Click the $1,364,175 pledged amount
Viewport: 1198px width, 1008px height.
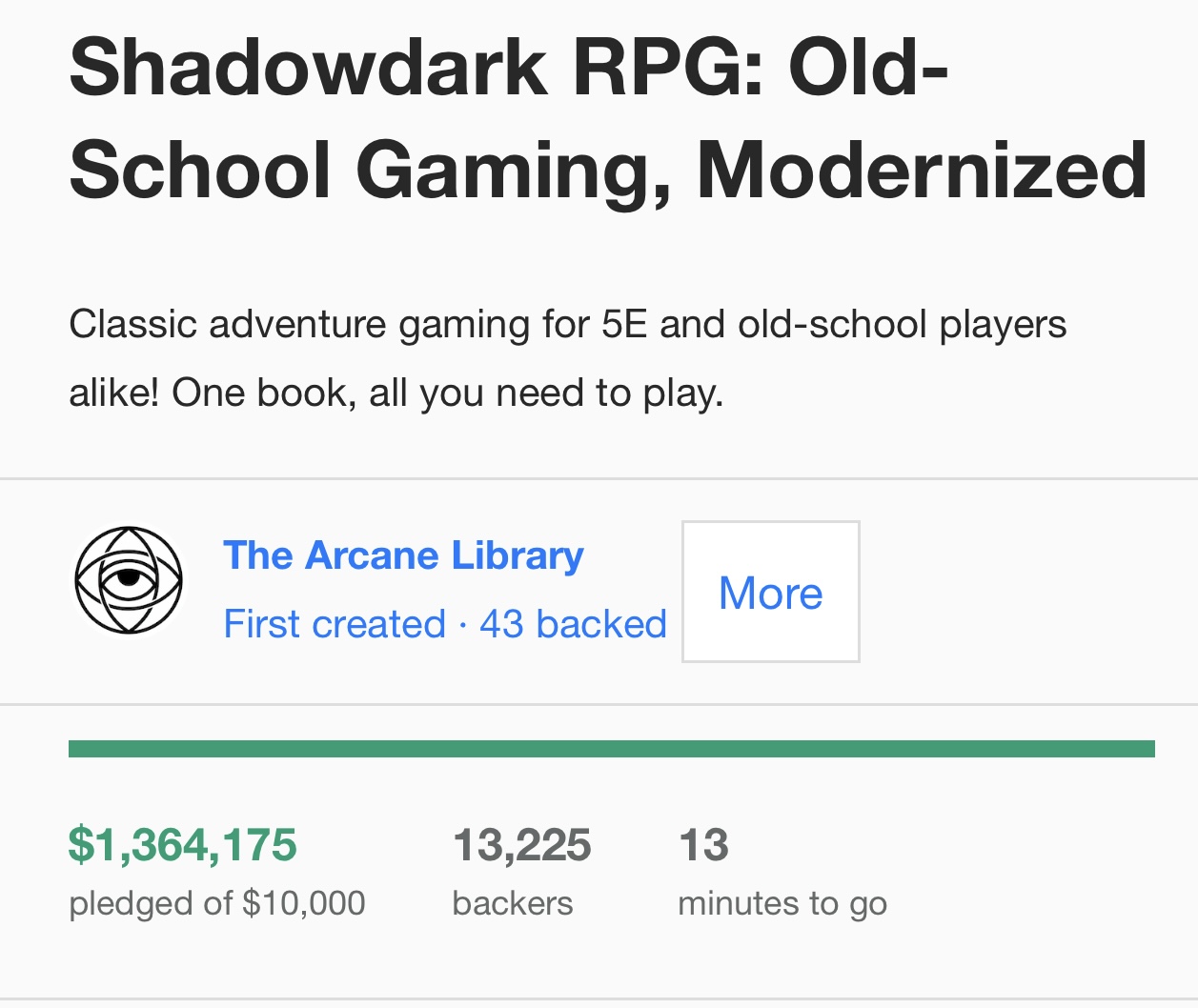click(183, 845)
